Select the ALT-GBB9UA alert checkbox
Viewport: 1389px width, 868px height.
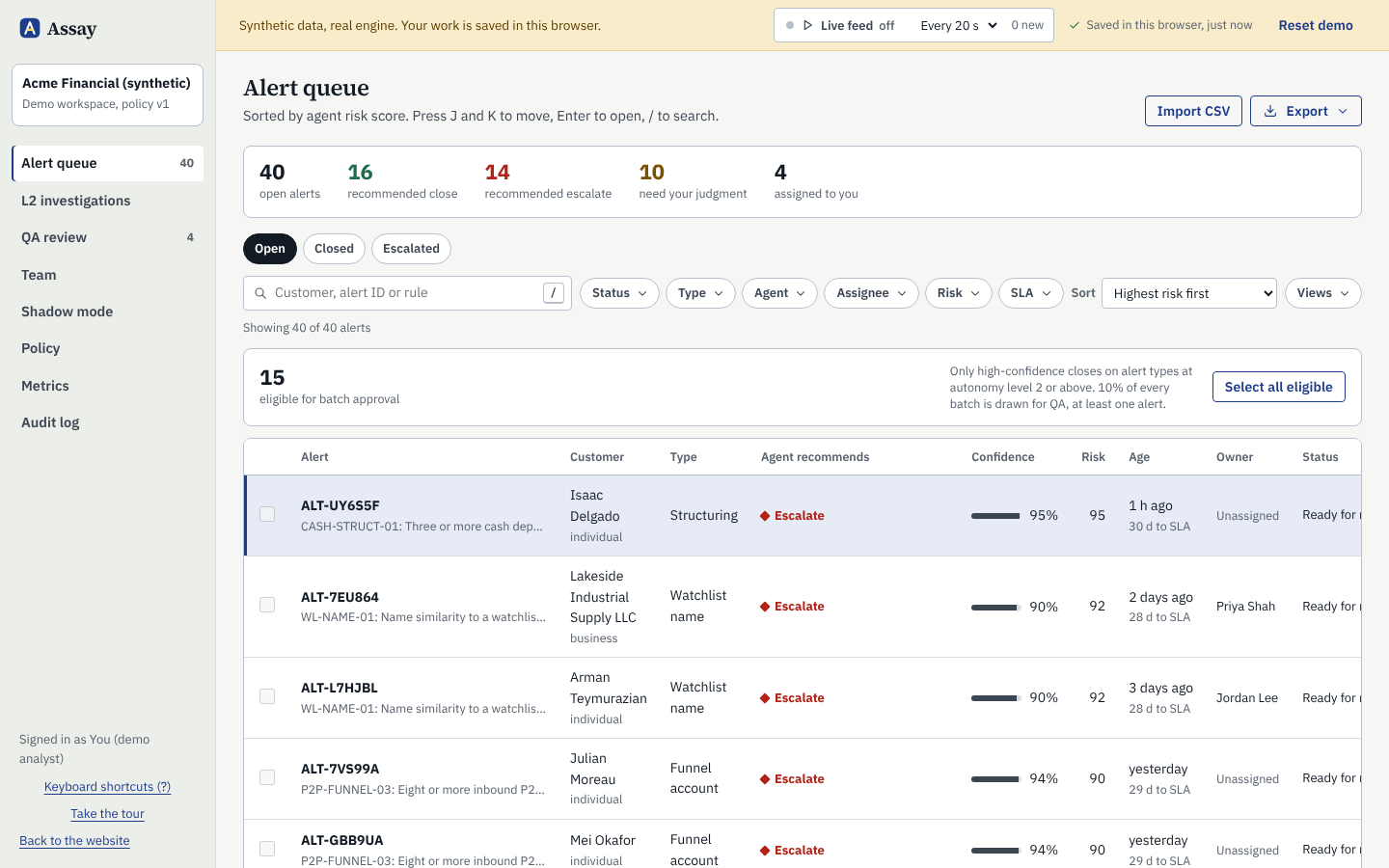(x=267, y=849)
